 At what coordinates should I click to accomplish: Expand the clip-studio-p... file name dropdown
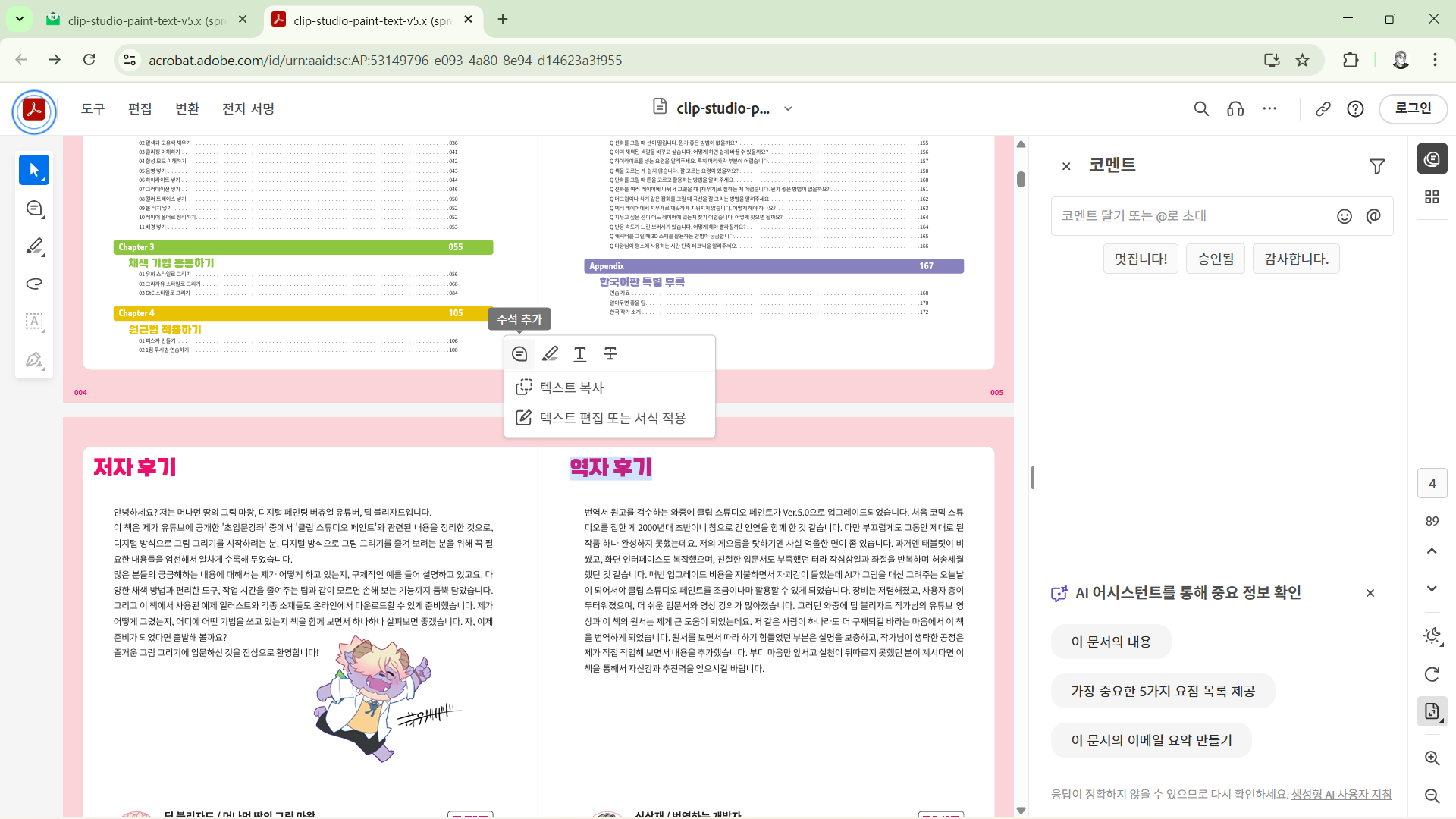tap(788, 108)
